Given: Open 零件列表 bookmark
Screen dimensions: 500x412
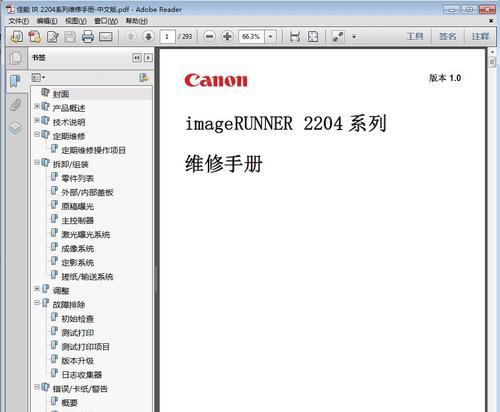Looking at the screenshot, I should click(x=77, y=178).
